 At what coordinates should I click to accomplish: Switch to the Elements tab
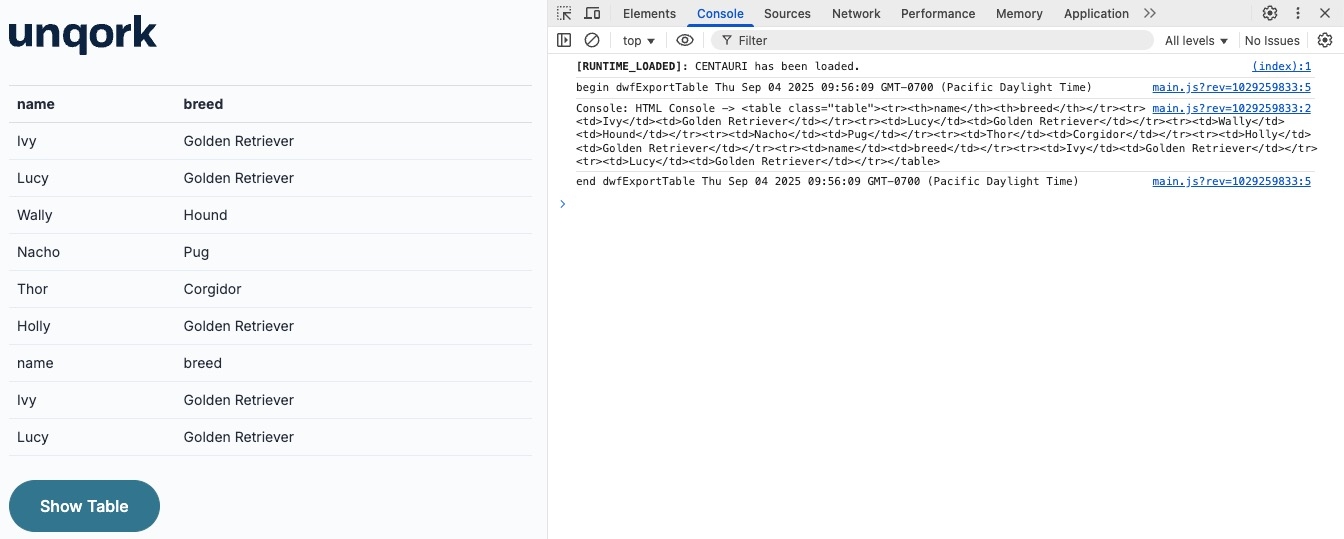tap(649, 13)
